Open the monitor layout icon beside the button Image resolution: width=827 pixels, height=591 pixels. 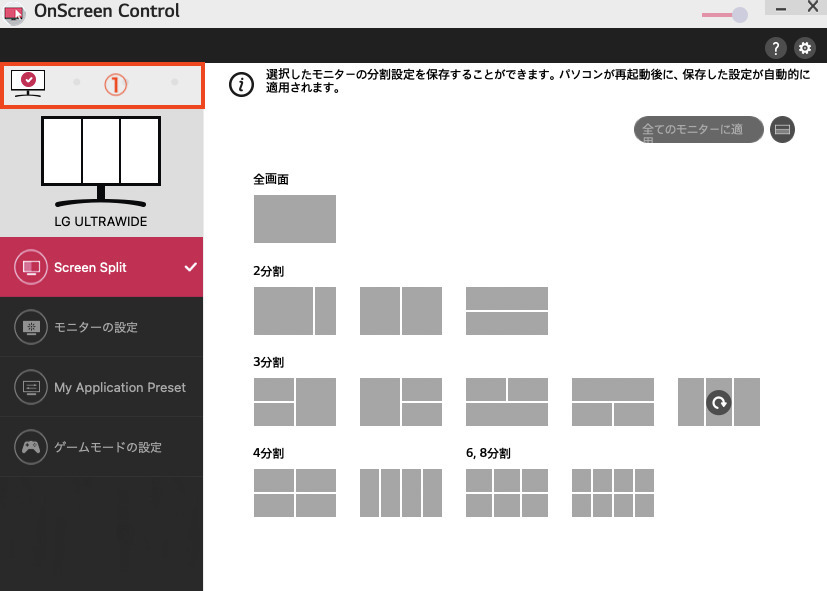(782, 129)
